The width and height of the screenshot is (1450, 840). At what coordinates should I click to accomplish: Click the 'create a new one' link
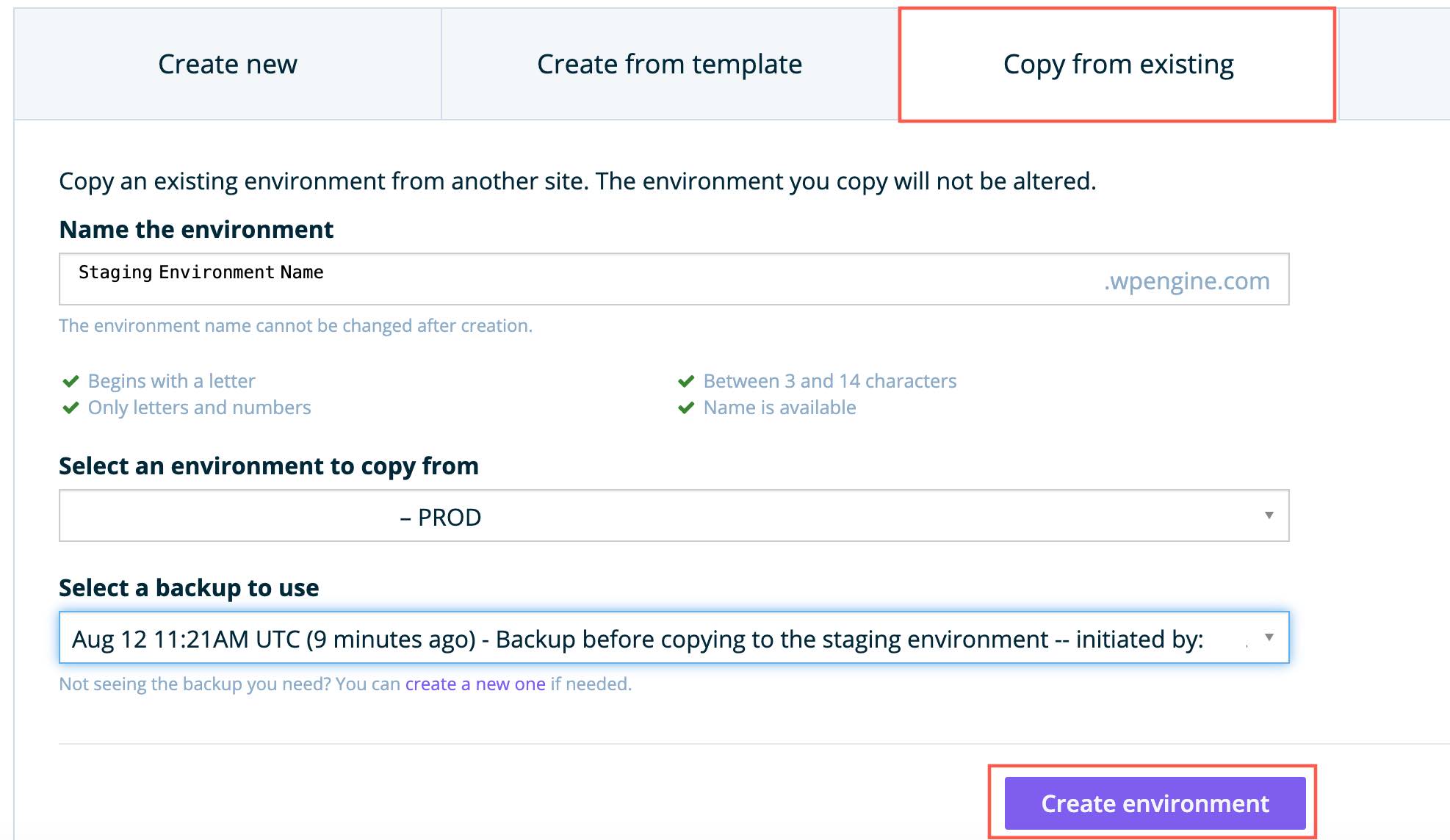[x=475, y=684]
